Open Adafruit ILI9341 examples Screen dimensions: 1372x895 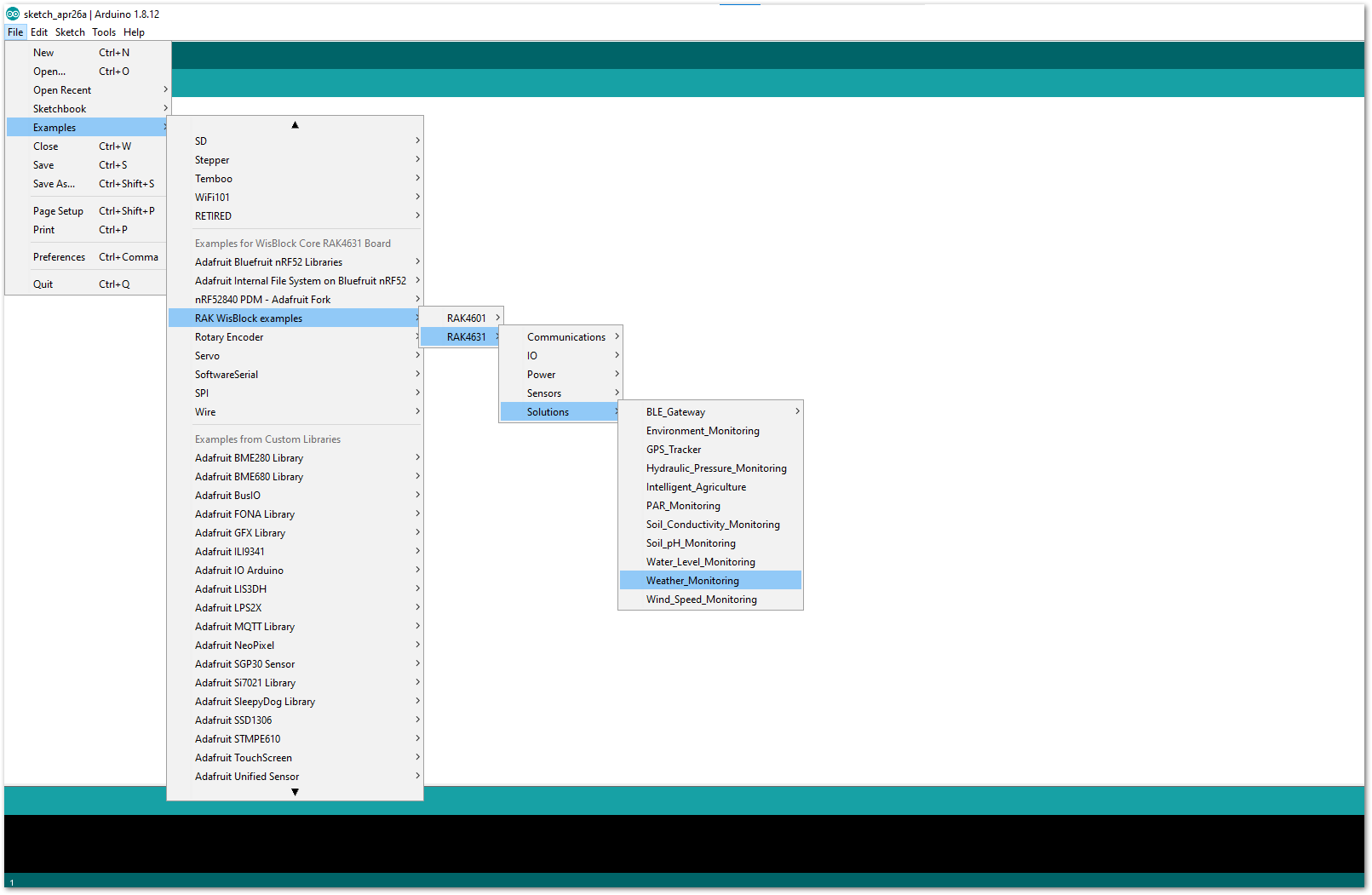(x=295, y=552)
